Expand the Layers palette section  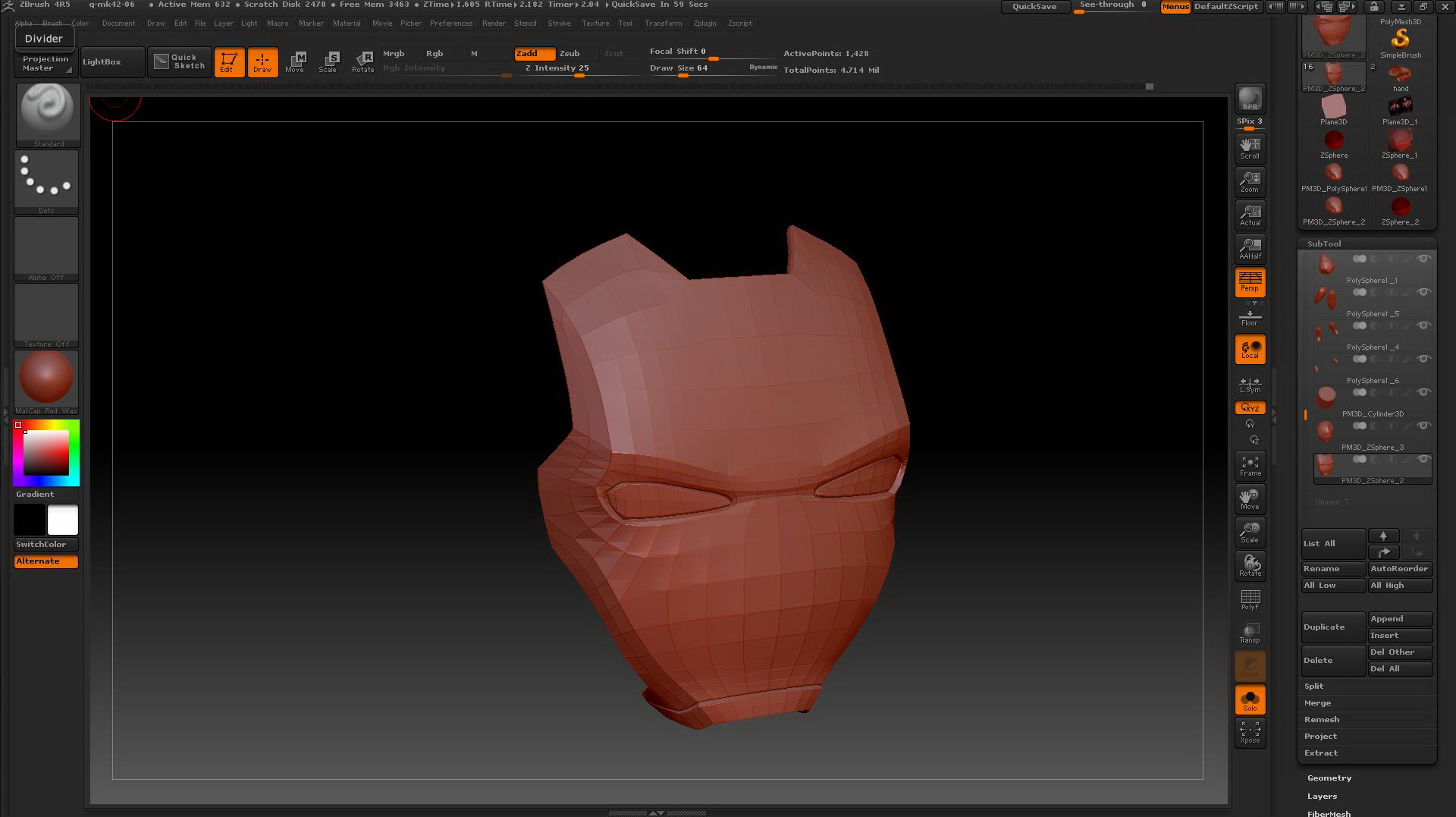pos(1322,797)
